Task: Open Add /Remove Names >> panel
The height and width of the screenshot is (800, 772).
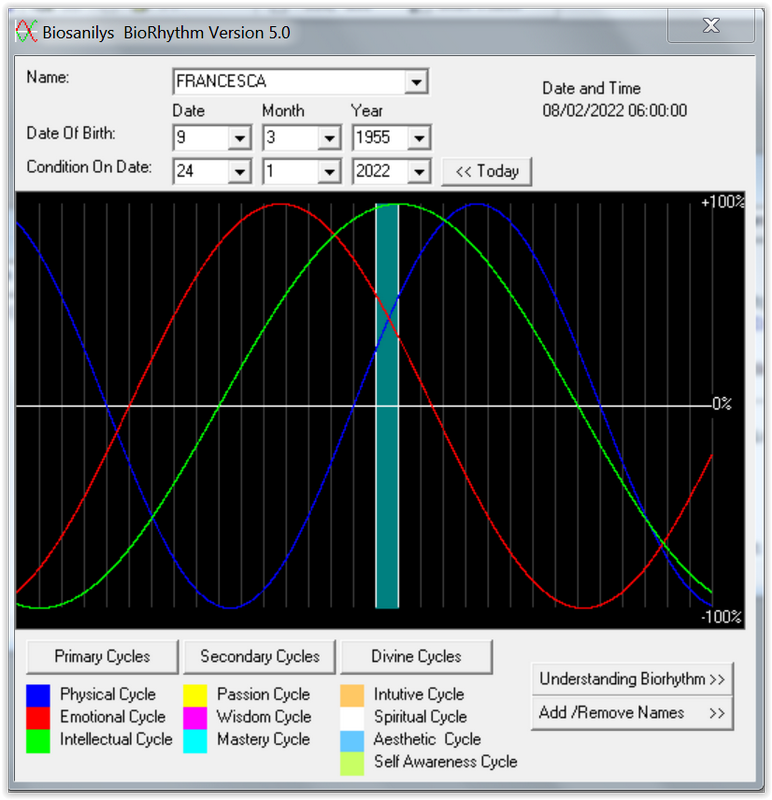Action: pyautogui.click(x=632, y=713)
